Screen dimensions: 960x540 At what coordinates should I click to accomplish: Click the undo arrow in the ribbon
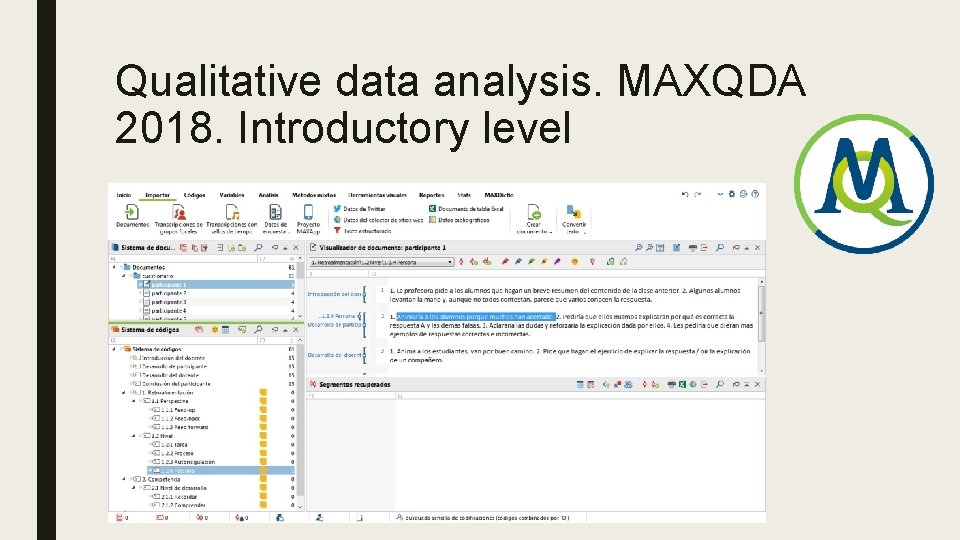click(685, 194)
